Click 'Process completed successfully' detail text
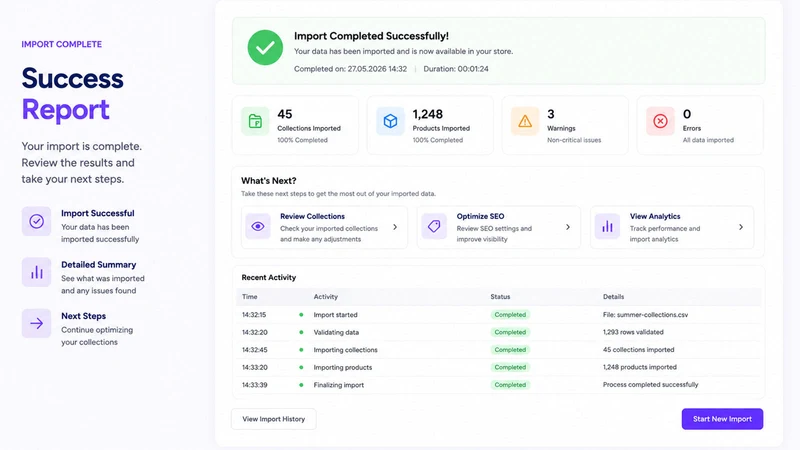This screenshot has height=450, width=800. [651, 385]
